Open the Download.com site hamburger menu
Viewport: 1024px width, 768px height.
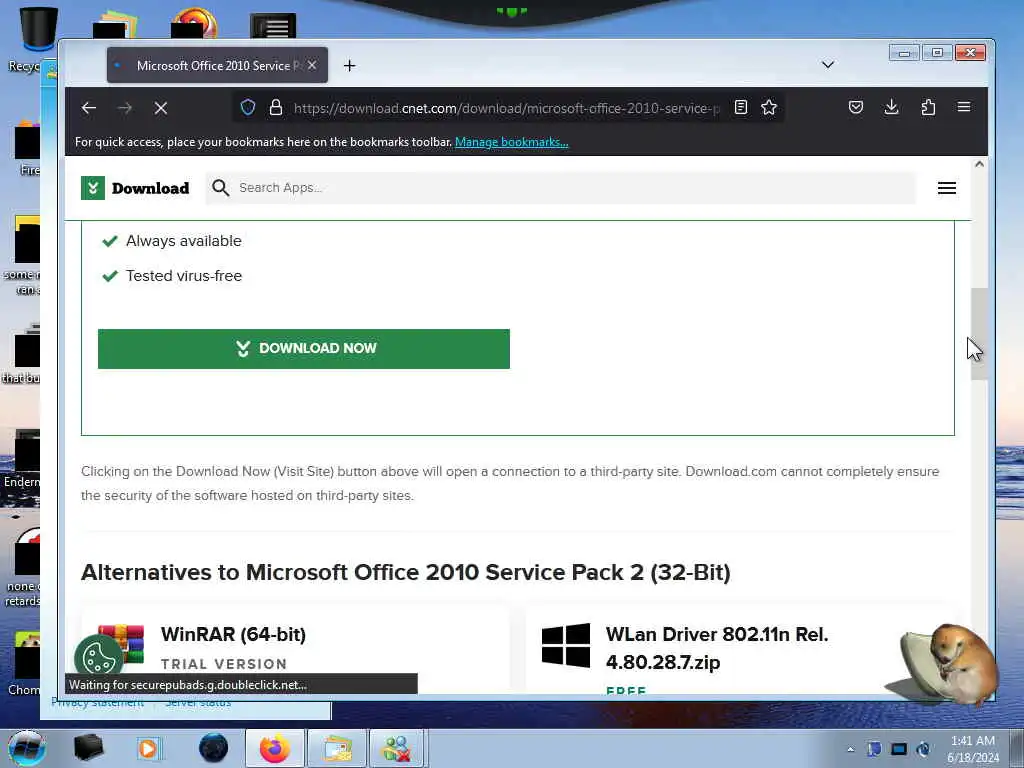947,188
